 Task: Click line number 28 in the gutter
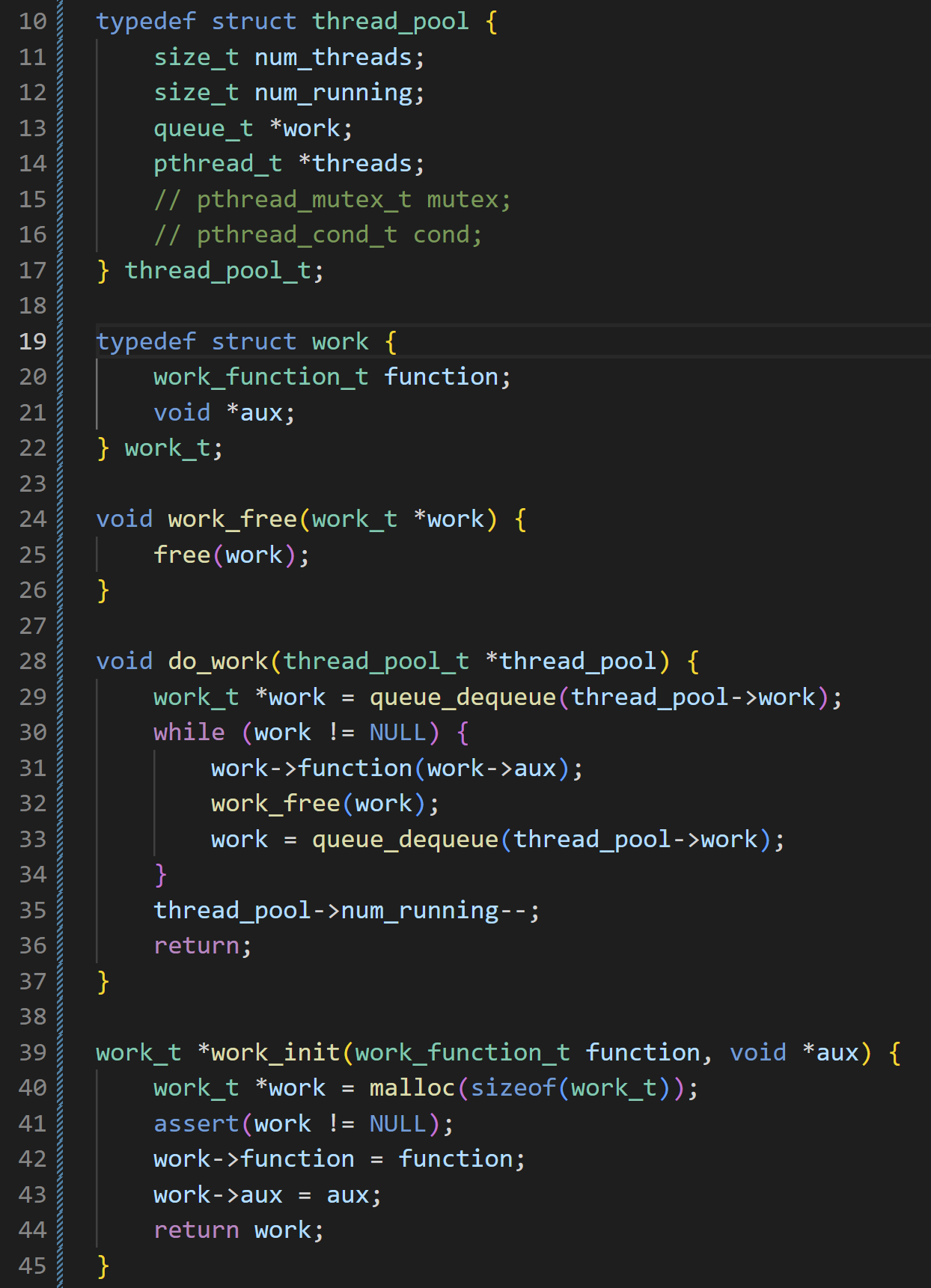pyautogui.click(x=32, y=662)
